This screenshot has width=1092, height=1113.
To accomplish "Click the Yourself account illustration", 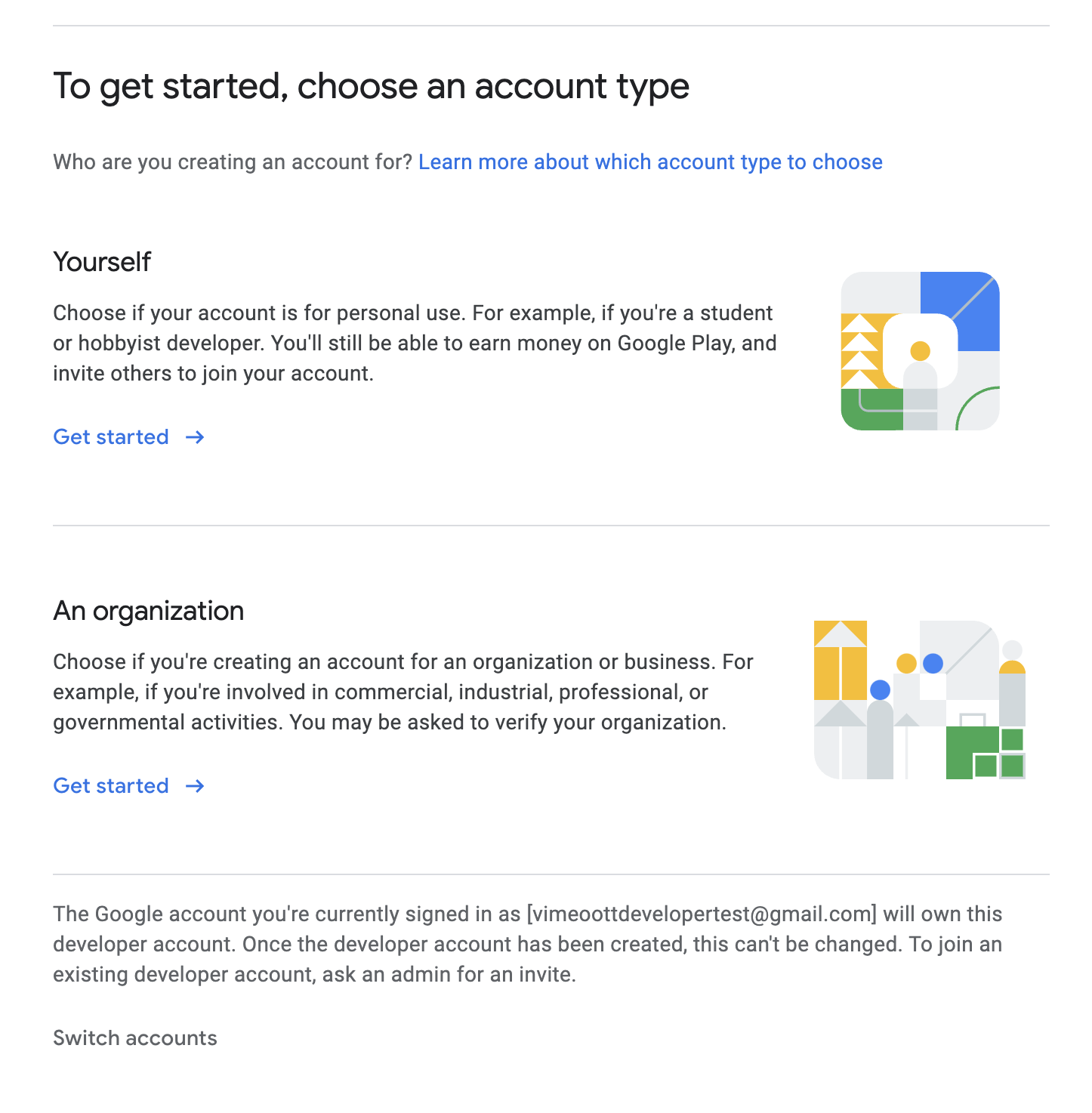I will coord(920,351).
